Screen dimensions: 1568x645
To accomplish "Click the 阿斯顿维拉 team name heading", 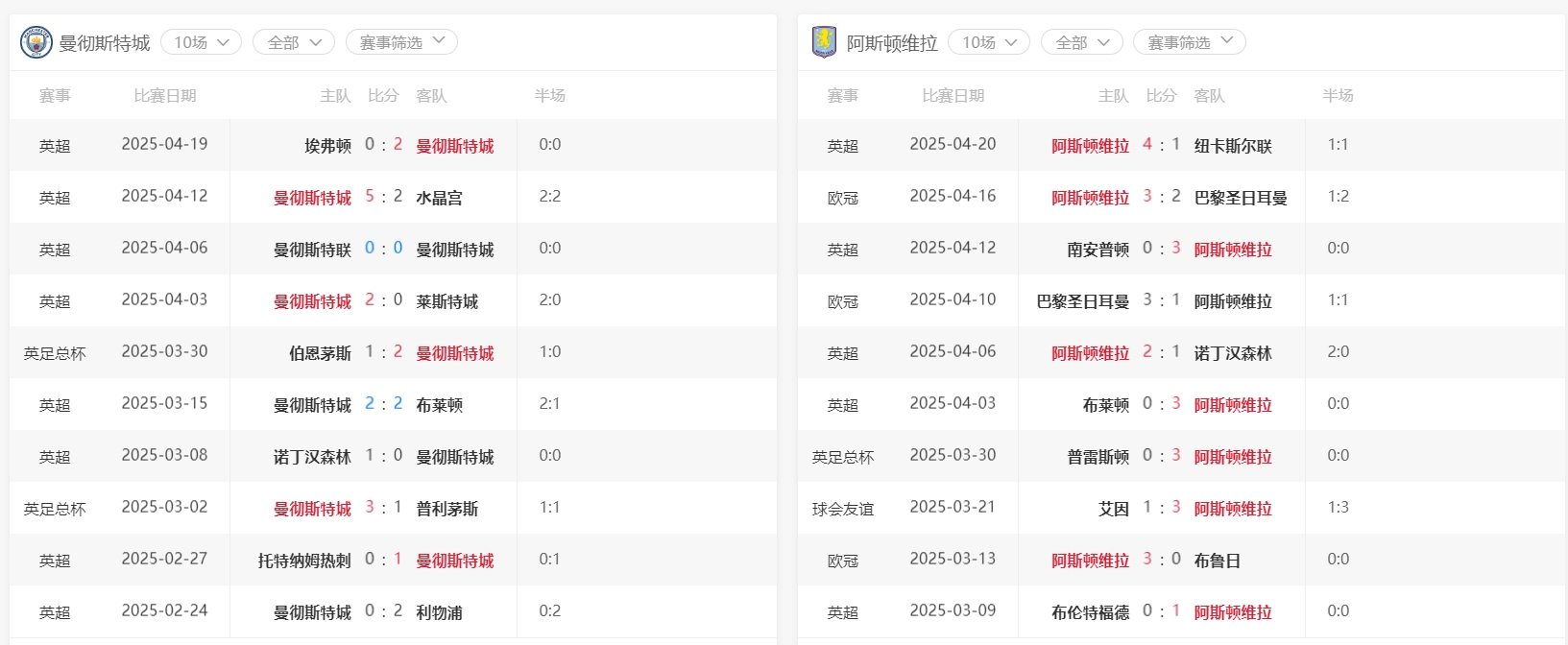I will (x=892, y=43).
